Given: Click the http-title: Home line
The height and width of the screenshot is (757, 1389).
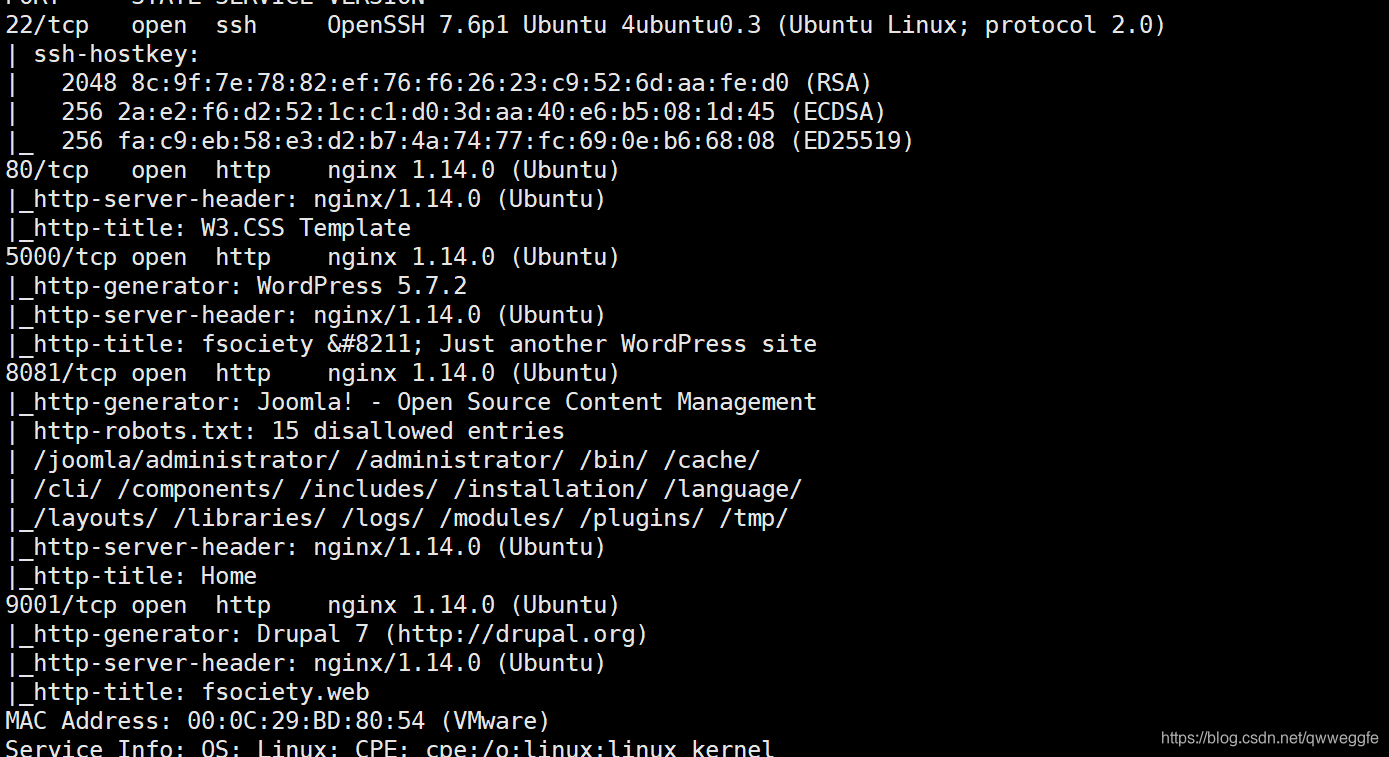Looking at the screenshot, I should pos(131,576).
